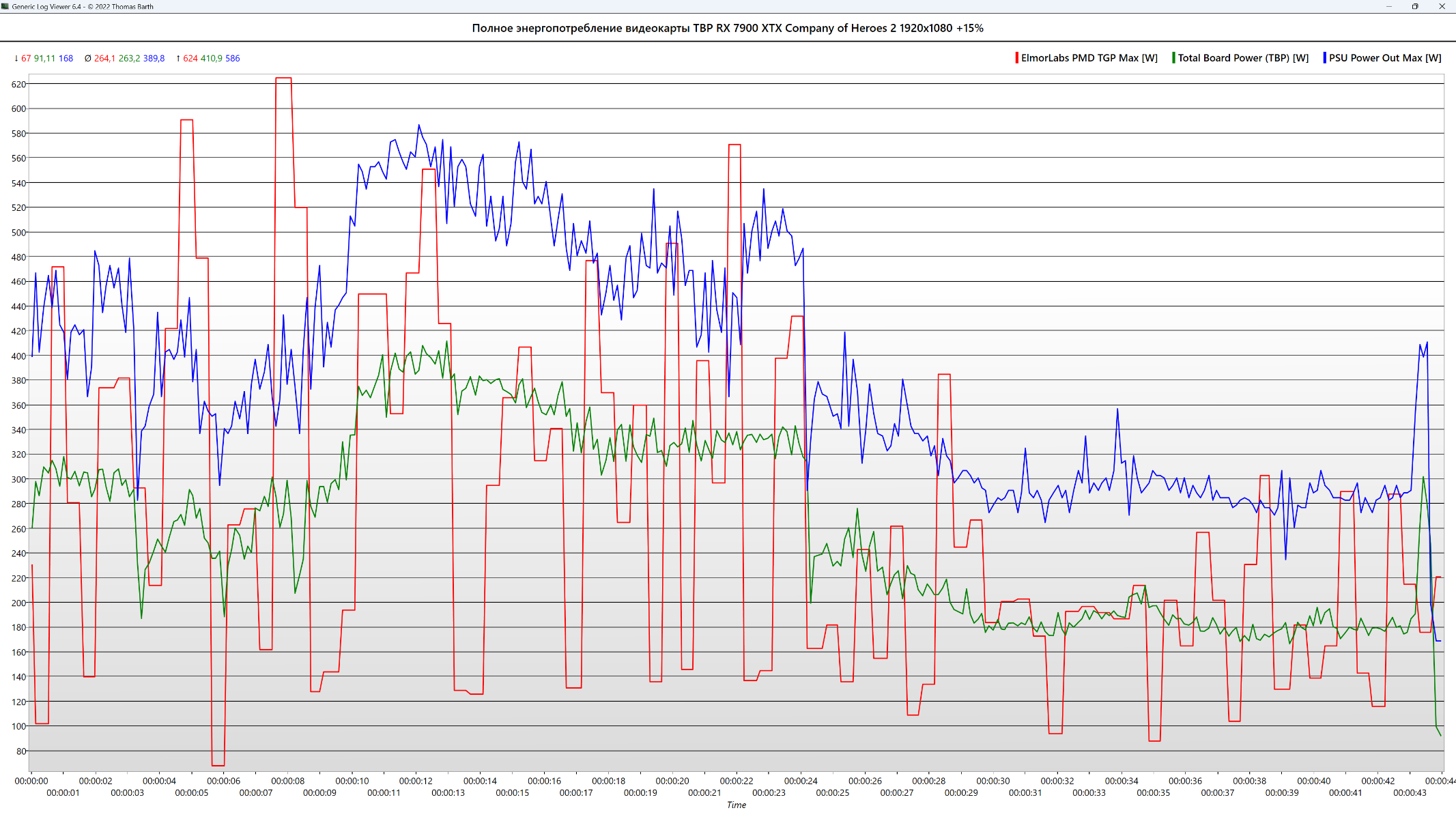Click the red maximum value 624
Viewport: 1456px width, 819px height.
(190, 59)
